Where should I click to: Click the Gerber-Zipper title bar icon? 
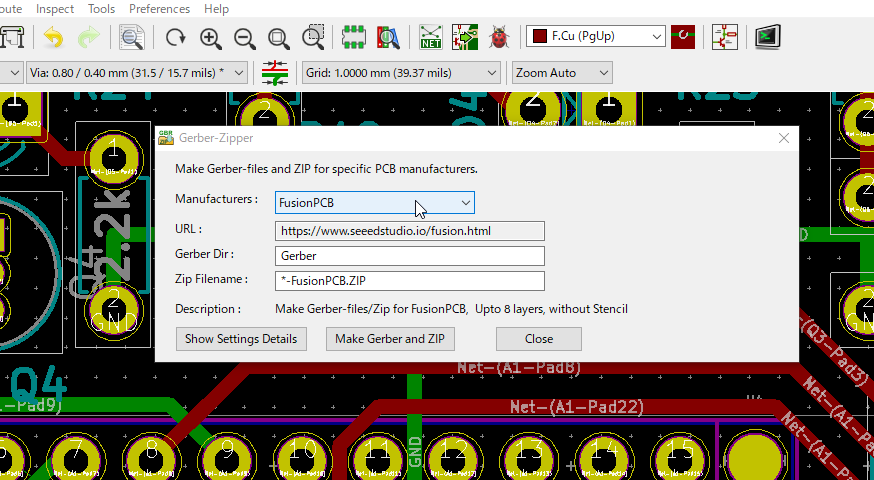[166, 138]
